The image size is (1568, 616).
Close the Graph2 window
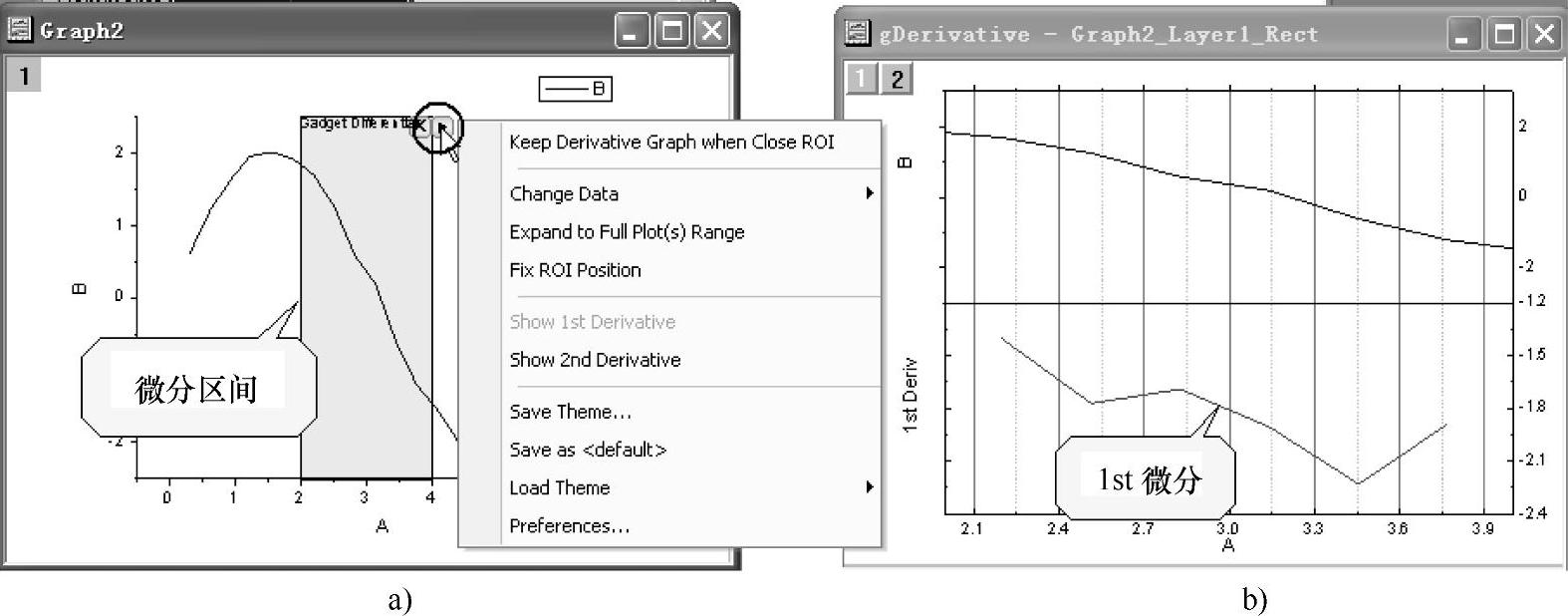[x=711, y=31]
